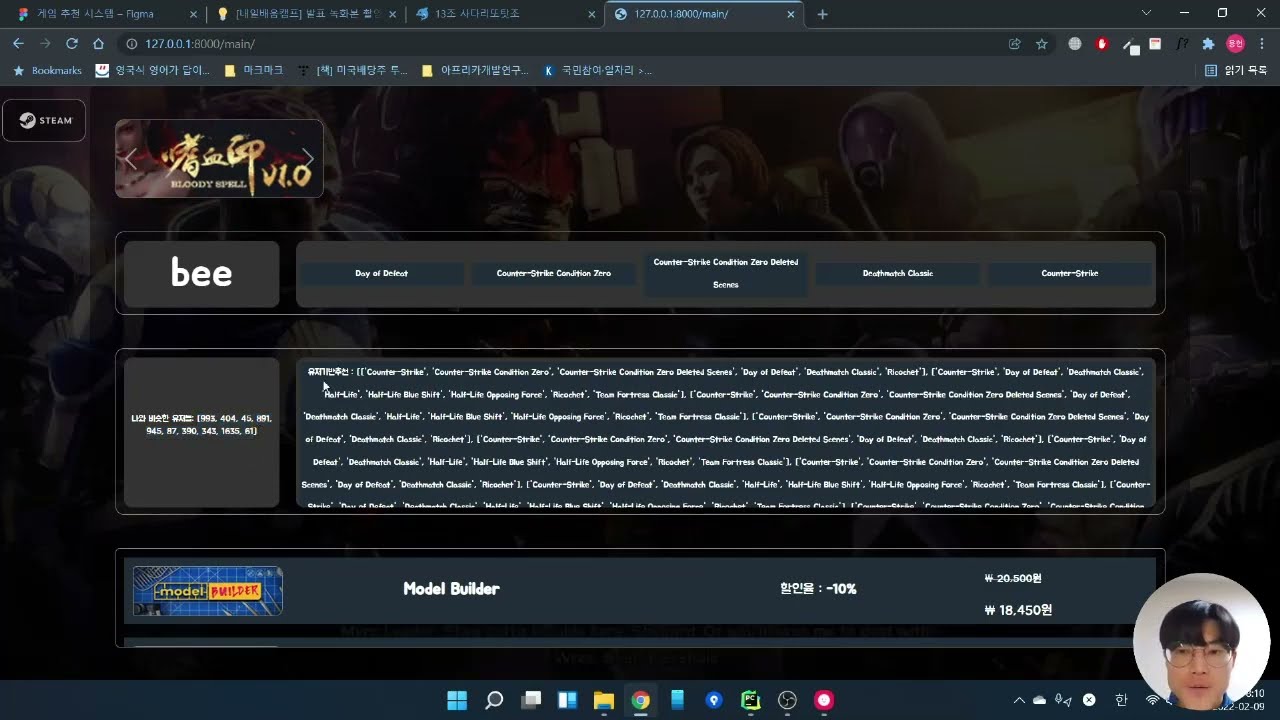The height and width of the screenshot is (720, 1280).
Task: Expand the browser tab search dropdown
Action: point(1146,14)
